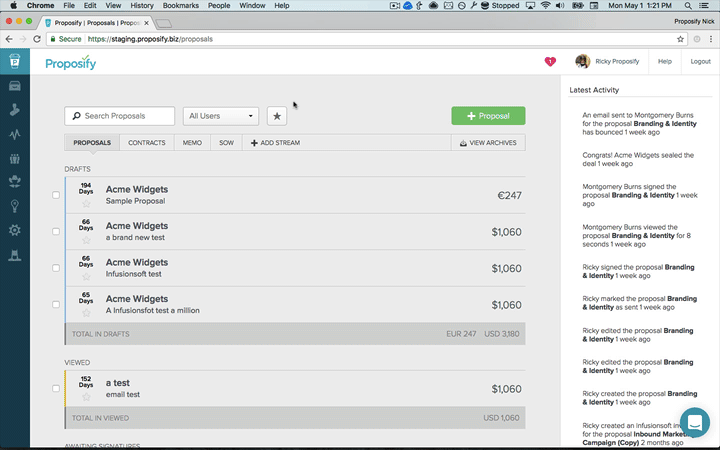Open Chrome's three-dot menu

pos(711,39)
